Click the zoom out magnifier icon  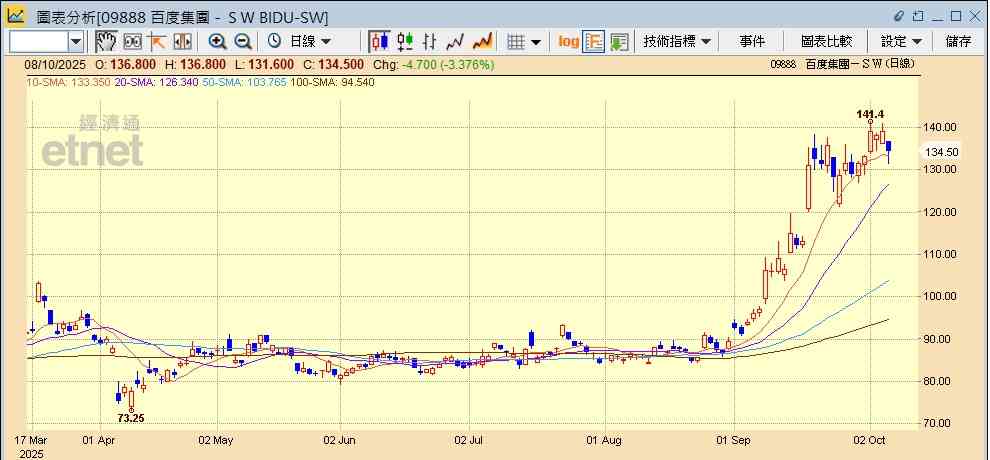(243, 41)
